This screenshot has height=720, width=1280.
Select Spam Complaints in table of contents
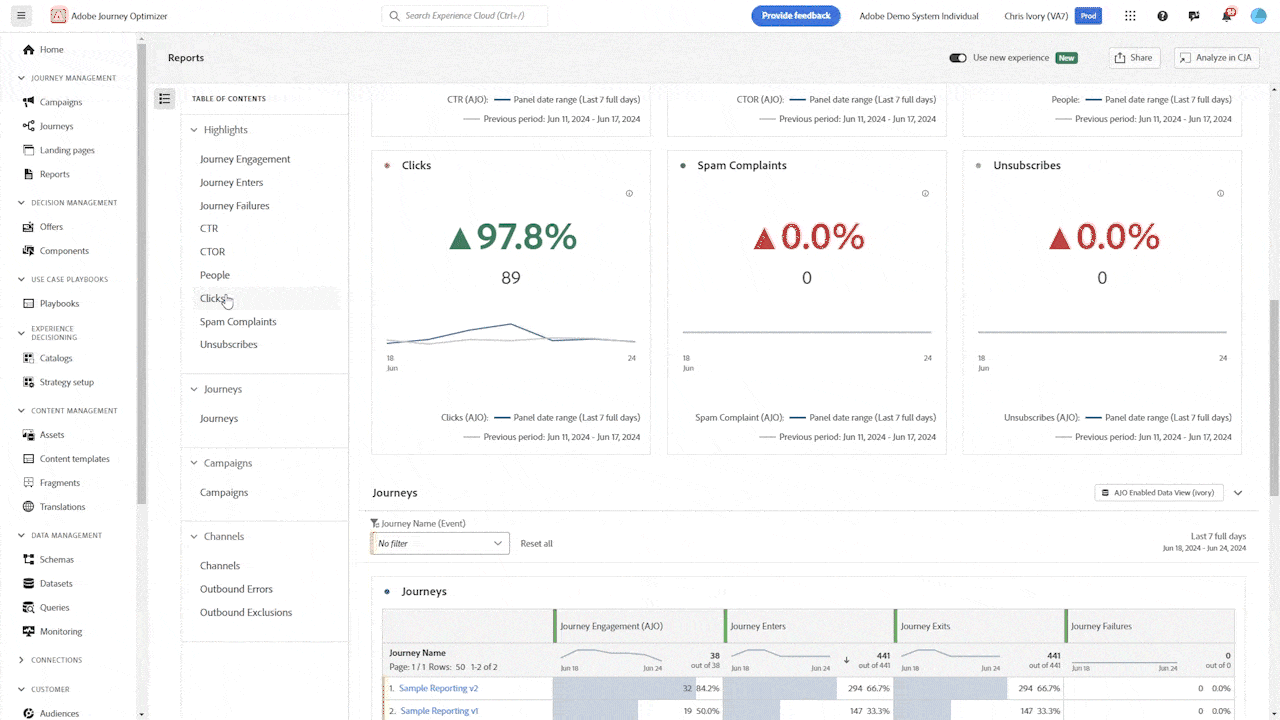238,322
